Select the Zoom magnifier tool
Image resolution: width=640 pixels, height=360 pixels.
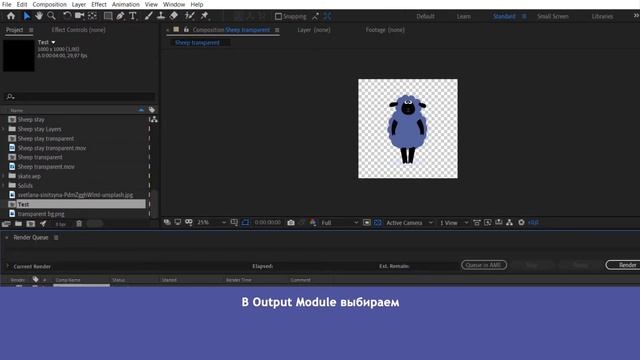coord(51,16)
